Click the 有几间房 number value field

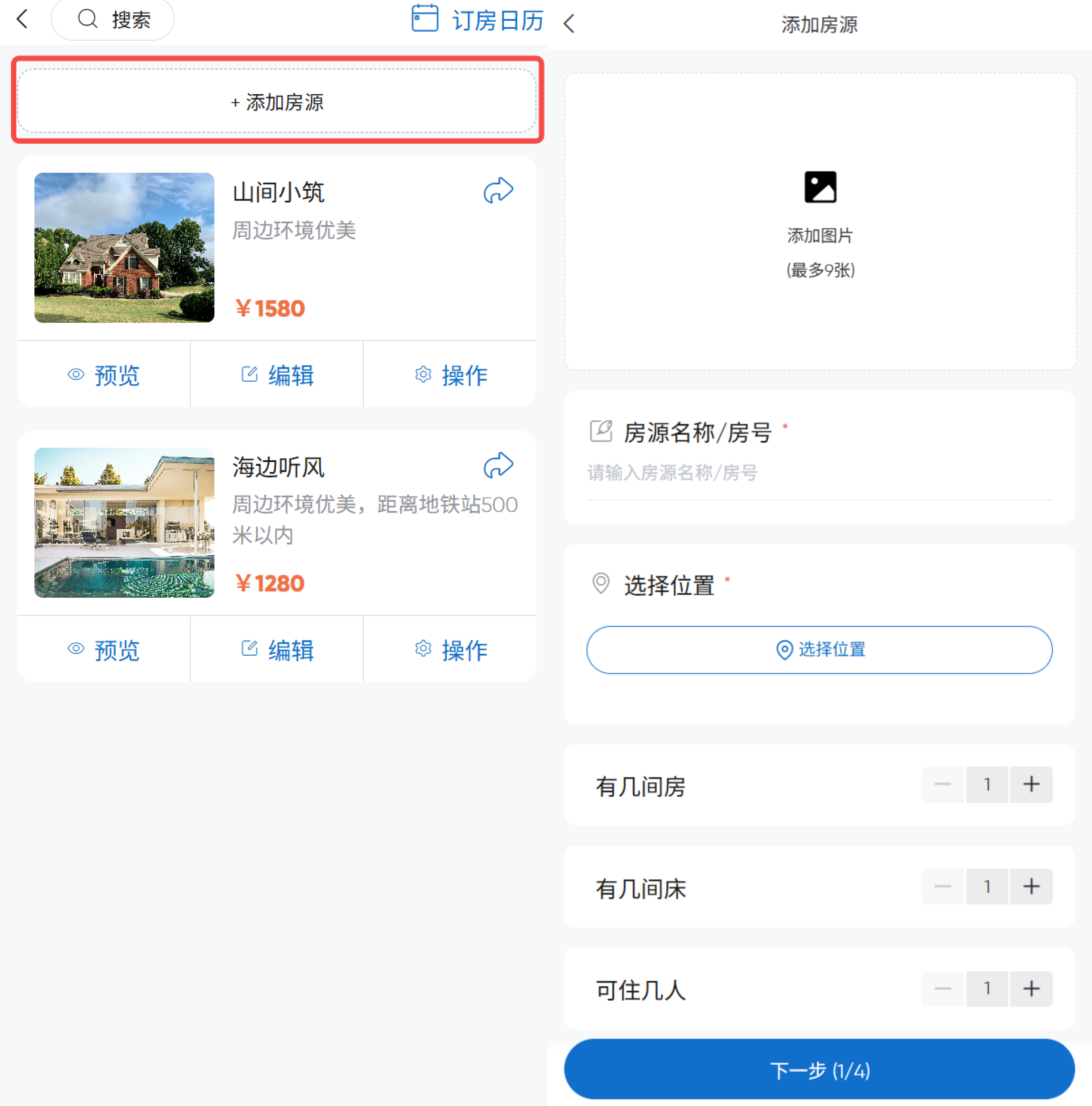pos(987,784)
